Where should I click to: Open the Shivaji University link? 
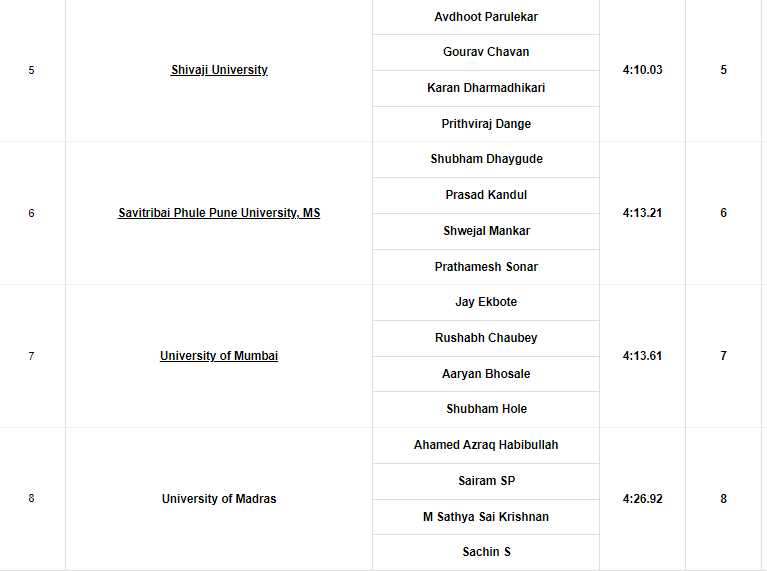click(x=219, y=70)
